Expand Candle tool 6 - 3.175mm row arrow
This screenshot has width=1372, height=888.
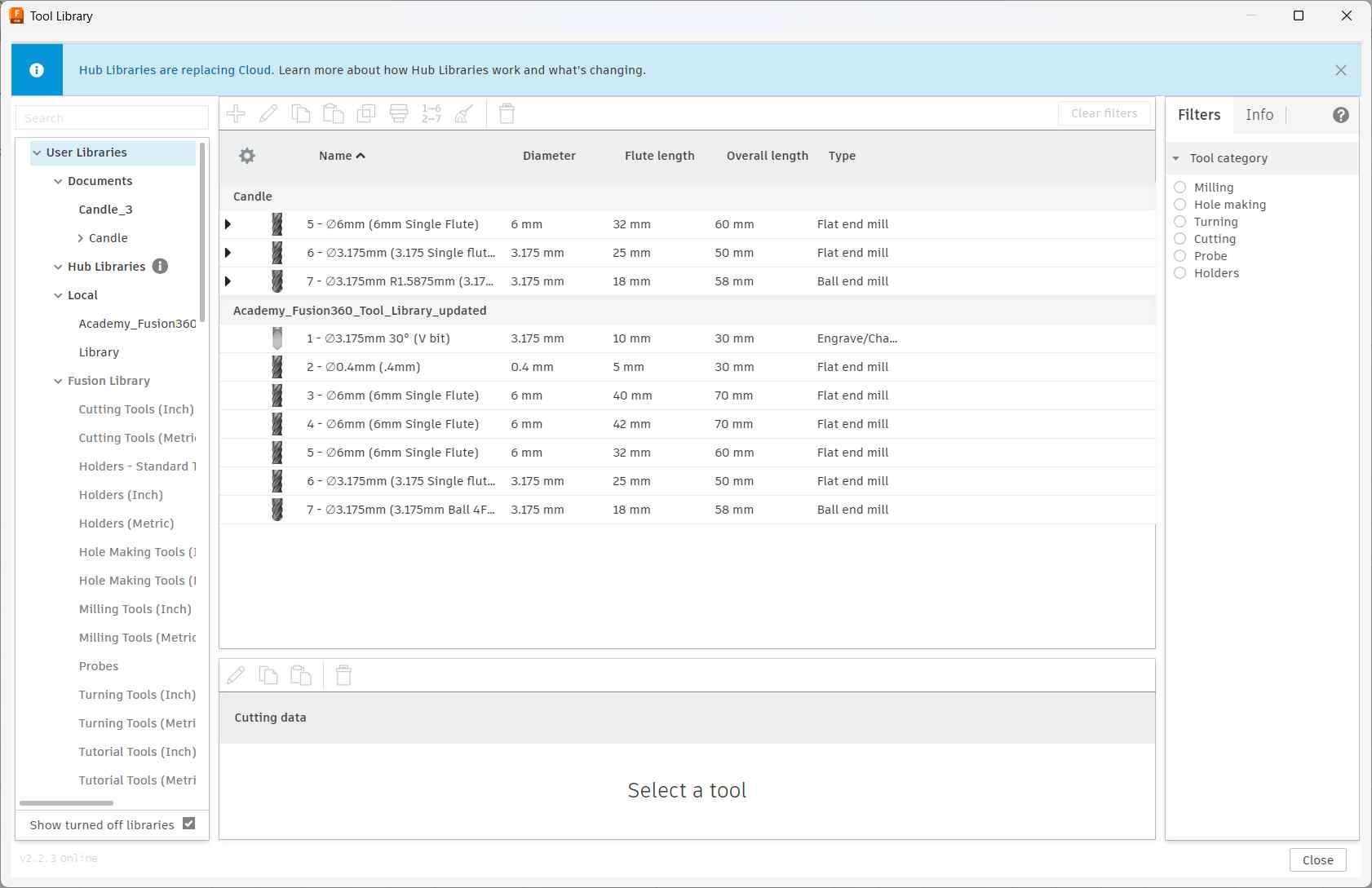coord(228,253)
